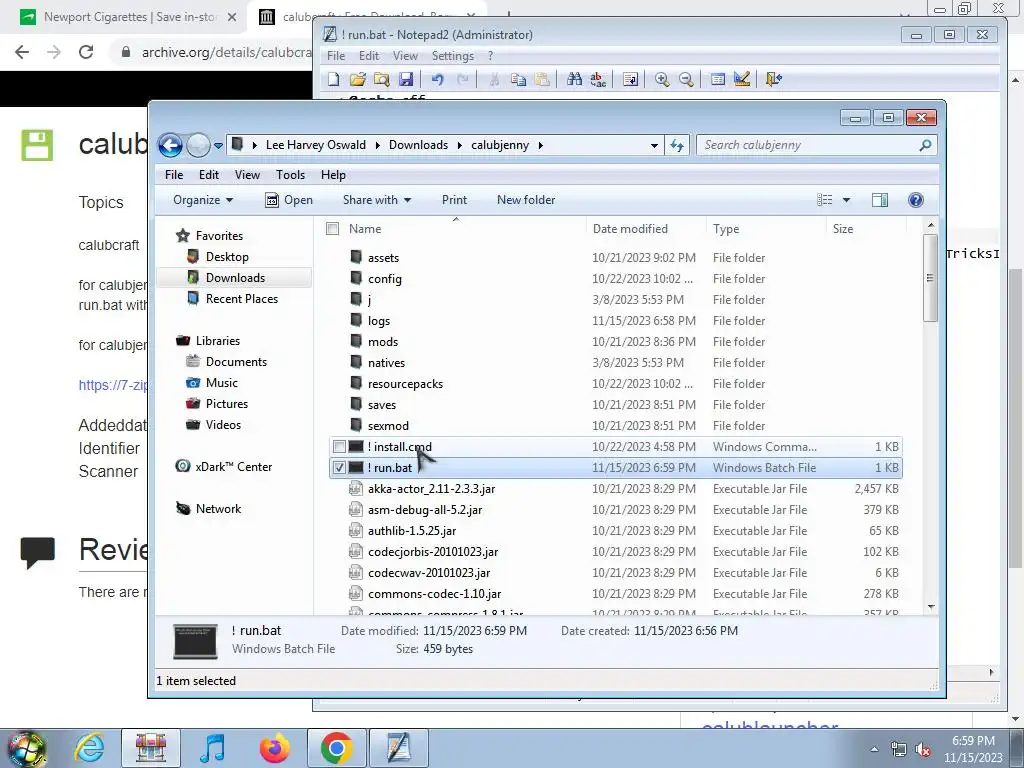Click Exit icon in Notepad2 toolbar
The image size is (1024, 768).
coord(773,79)
